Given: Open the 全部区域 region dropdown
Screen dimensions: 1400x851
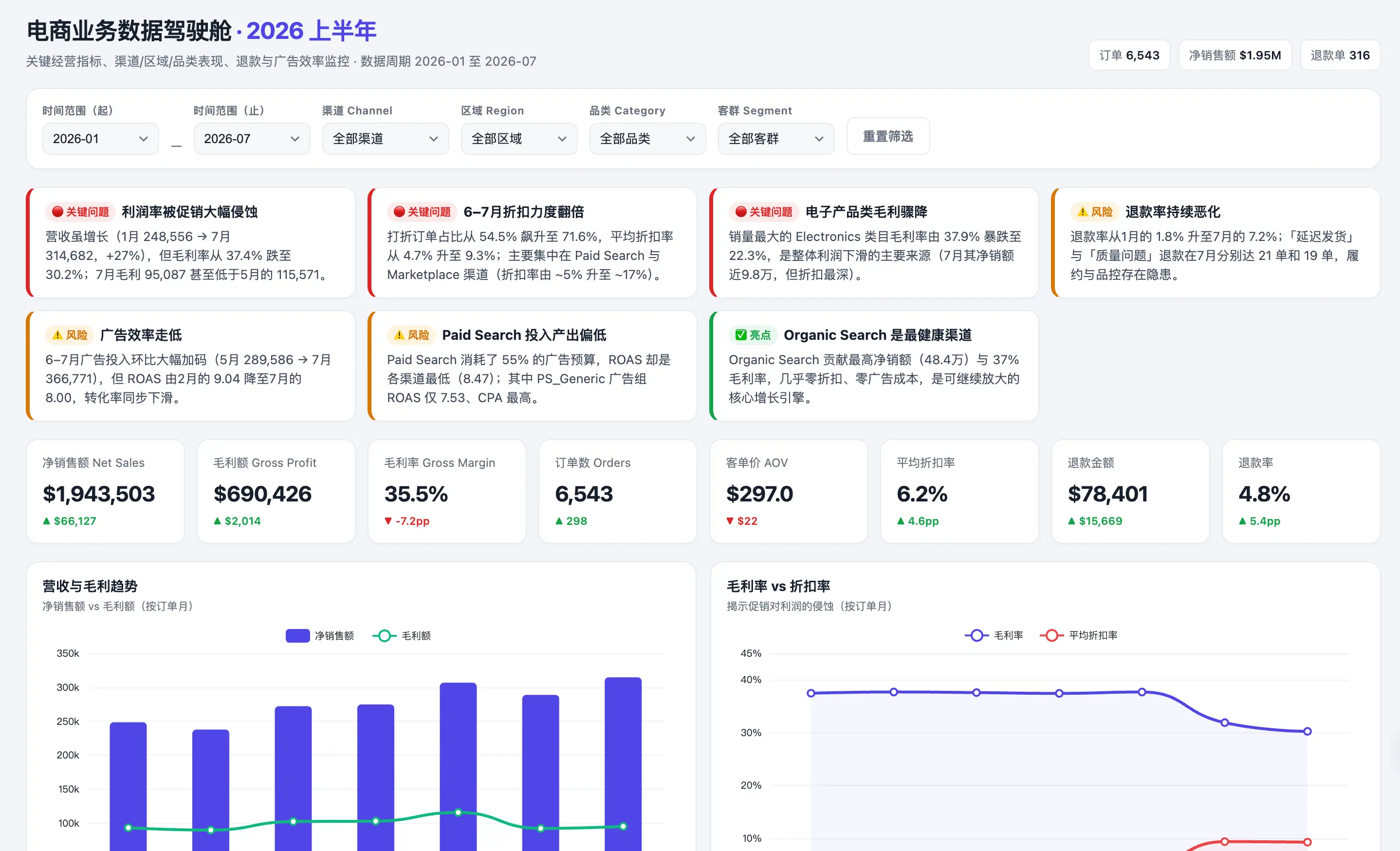Looking at the screenshot, I should click(x=519, y=139).
